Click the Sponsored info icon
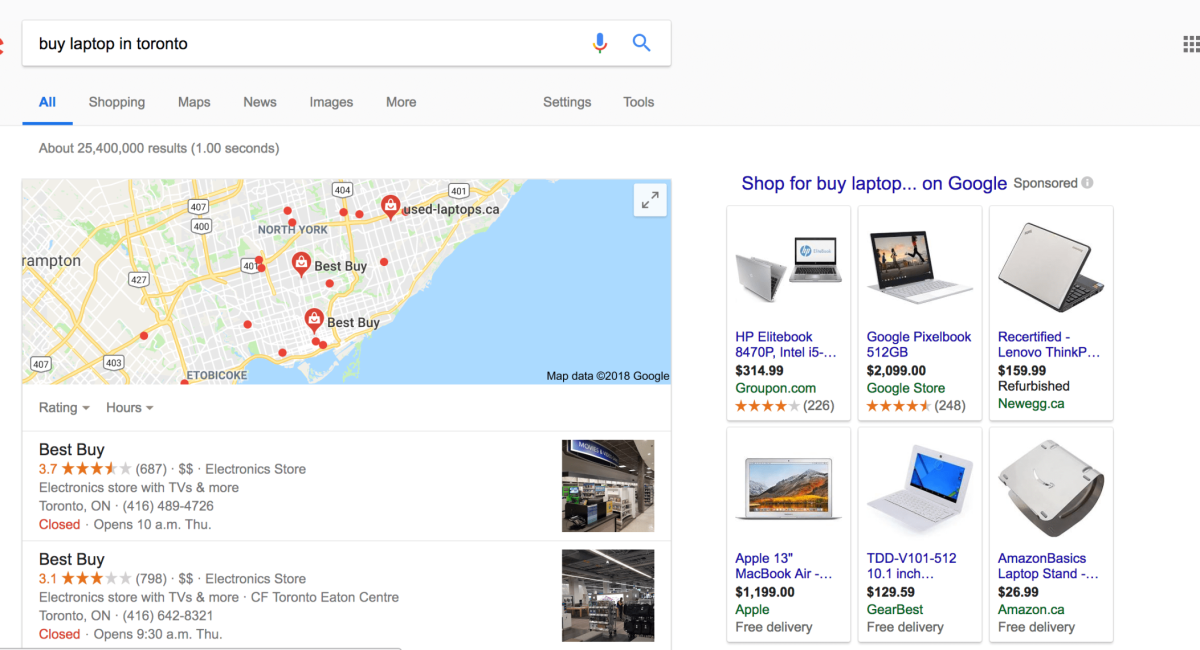Viewport: 1200px width, 650px height. pyautogui.click(x=1087, y=183)
